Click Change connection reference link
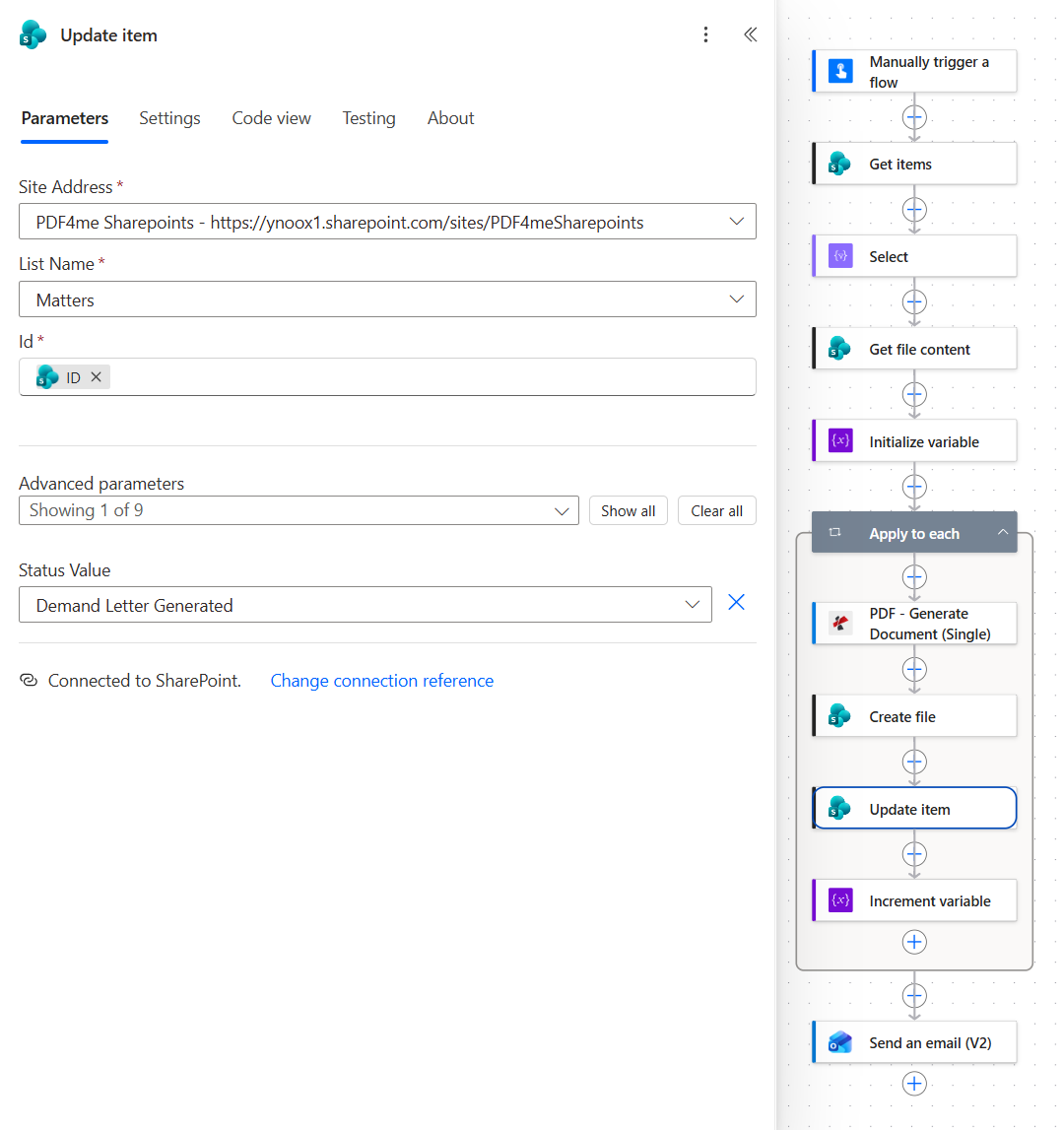This screenshot has width=1064, height=1130. point(381,681)
